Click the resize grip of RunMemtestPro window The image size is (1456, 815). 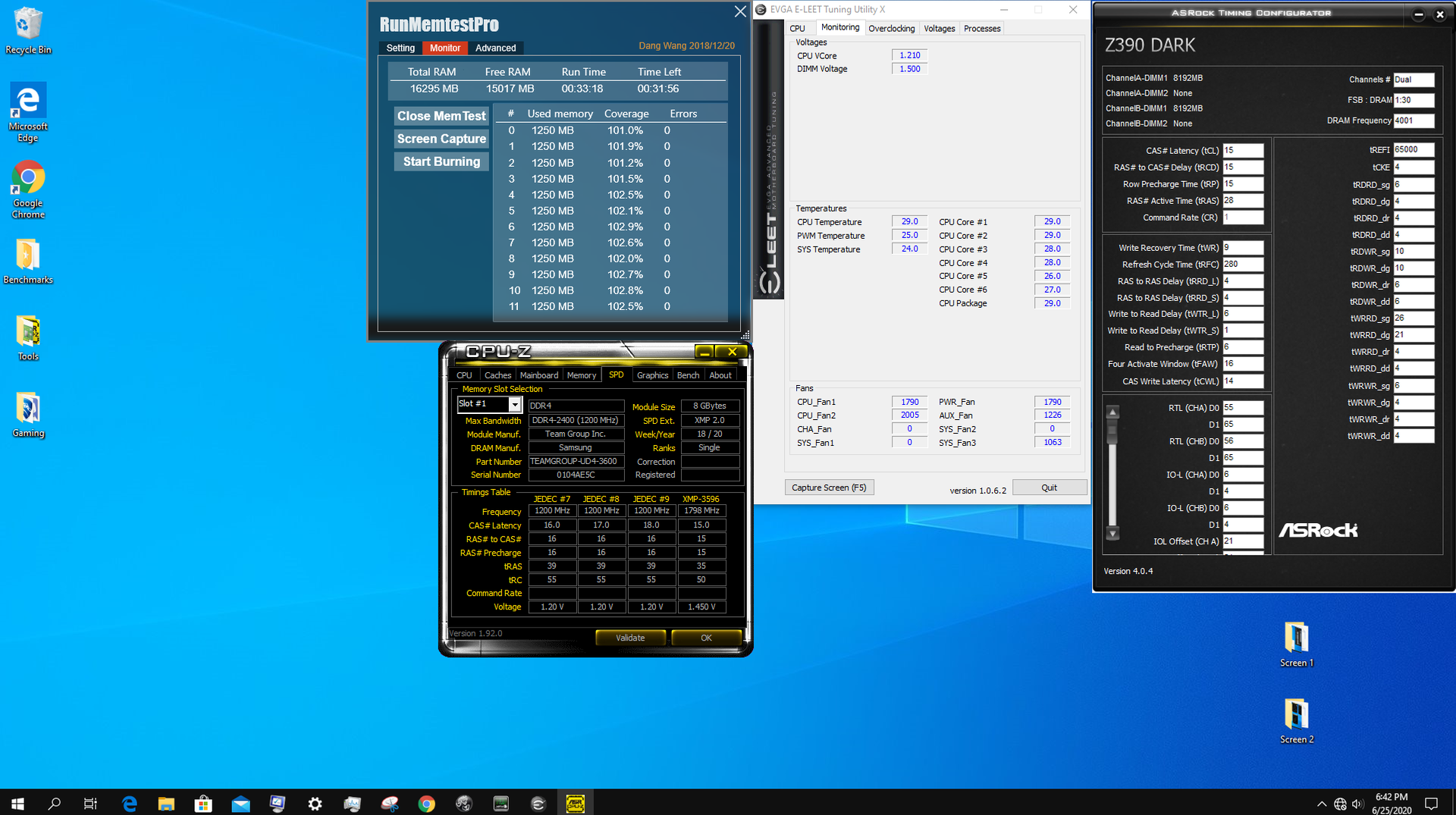click(745, 335)
